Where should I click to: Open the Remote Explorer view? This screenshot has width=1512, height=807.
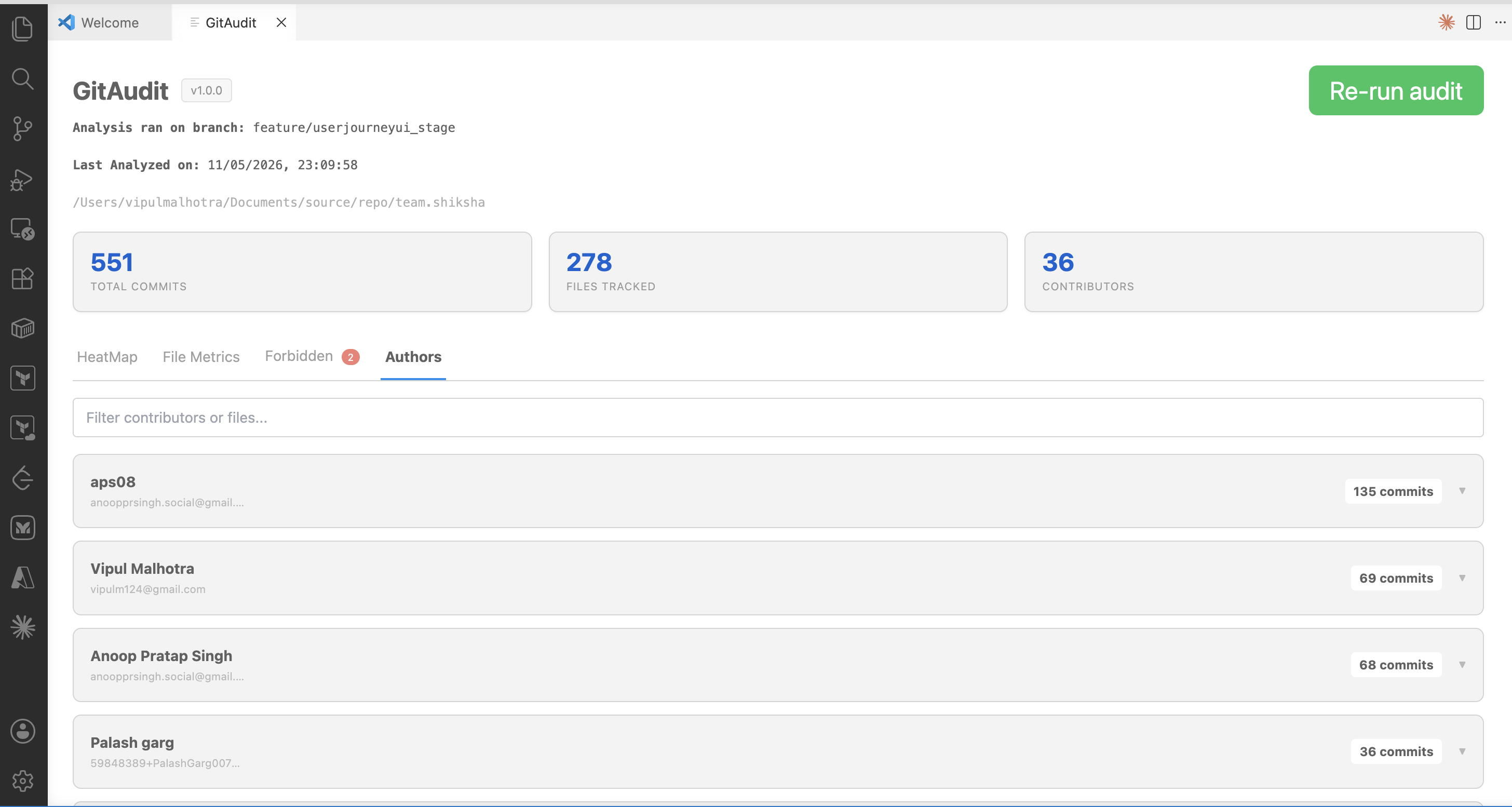pos(22,229)
